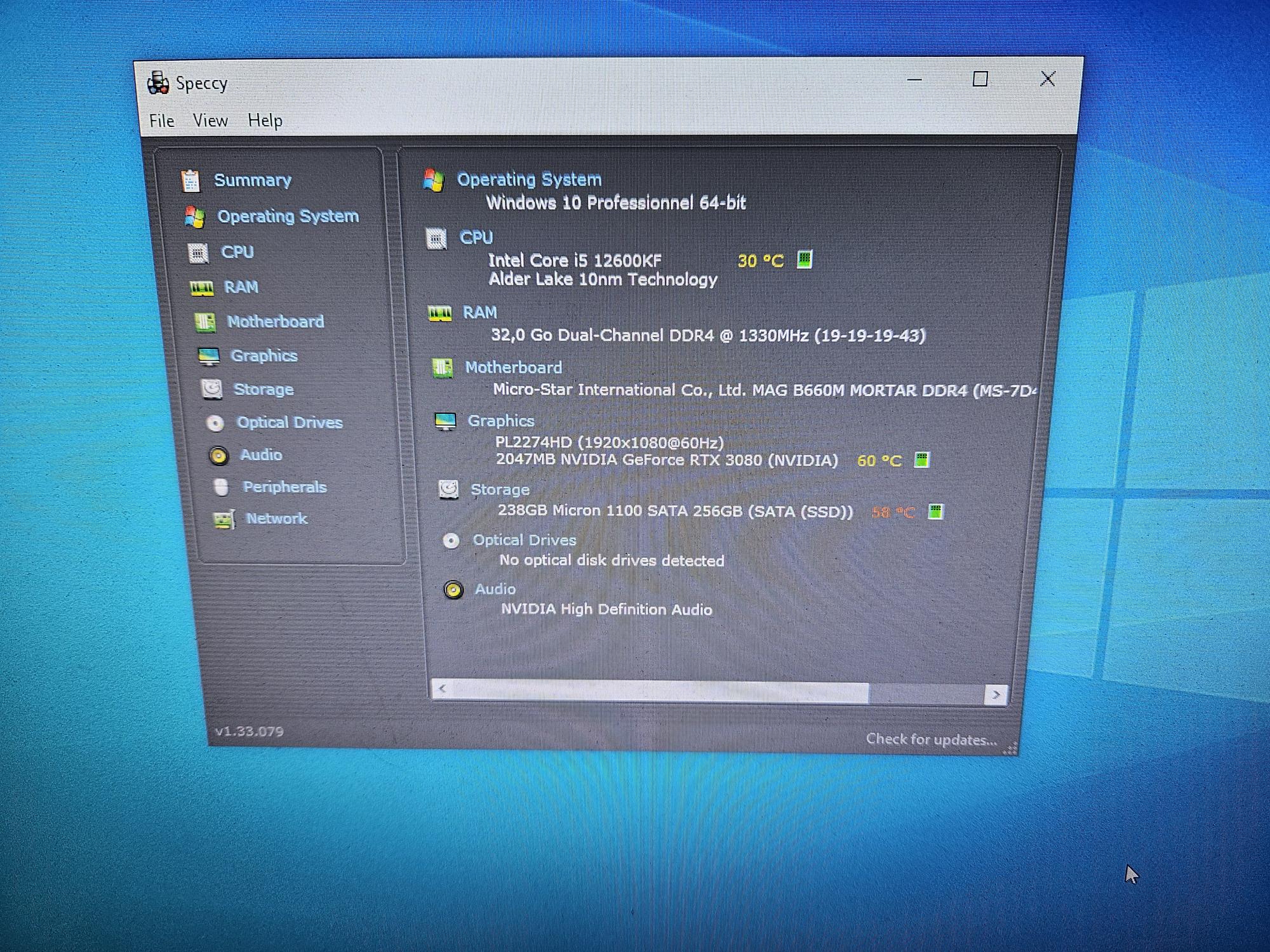Select Operating System in the sidebar
The height and width of the screenshot is (952, 1270).
(288, 216)
